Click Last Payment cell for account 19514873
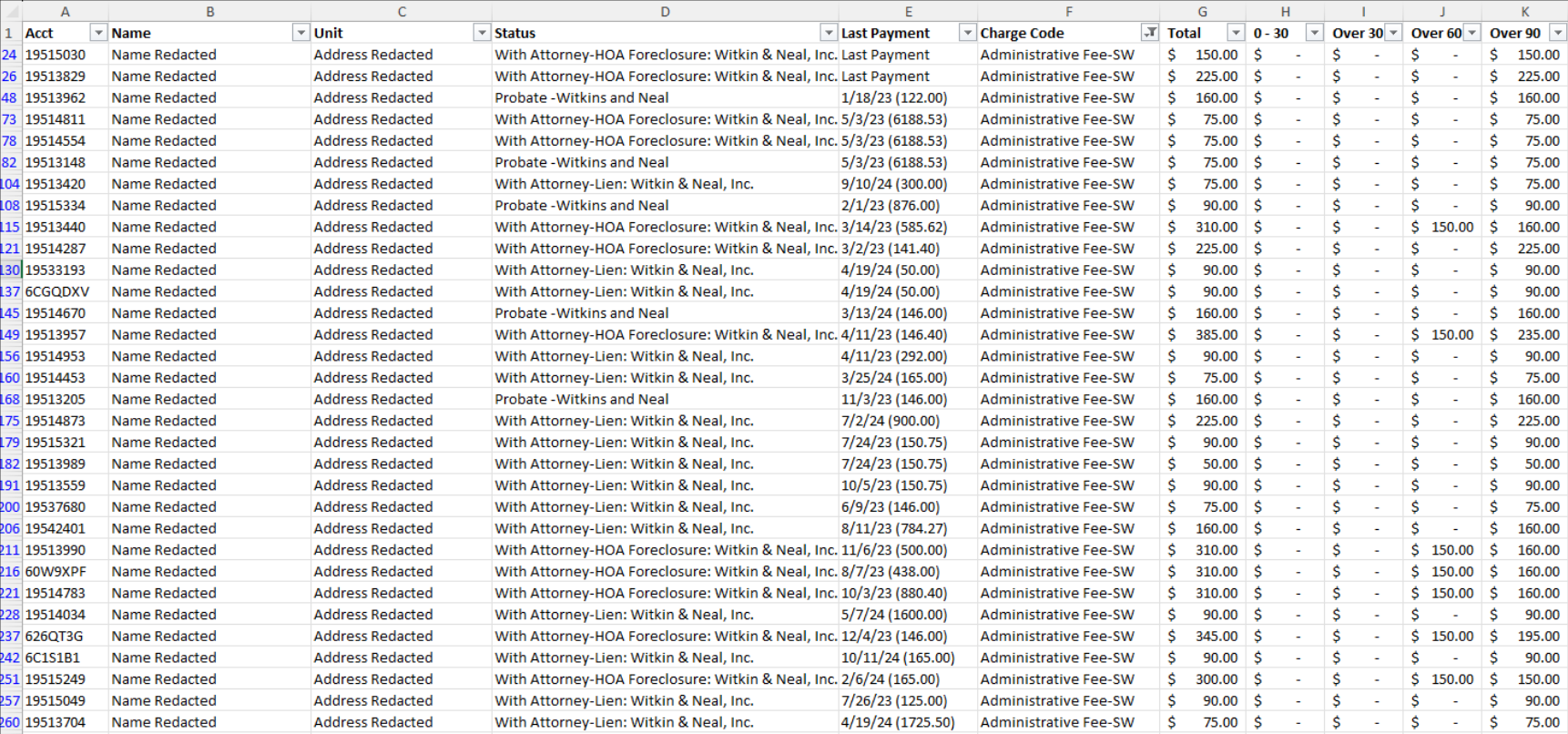1568x734 pixels. coord(908,421)
